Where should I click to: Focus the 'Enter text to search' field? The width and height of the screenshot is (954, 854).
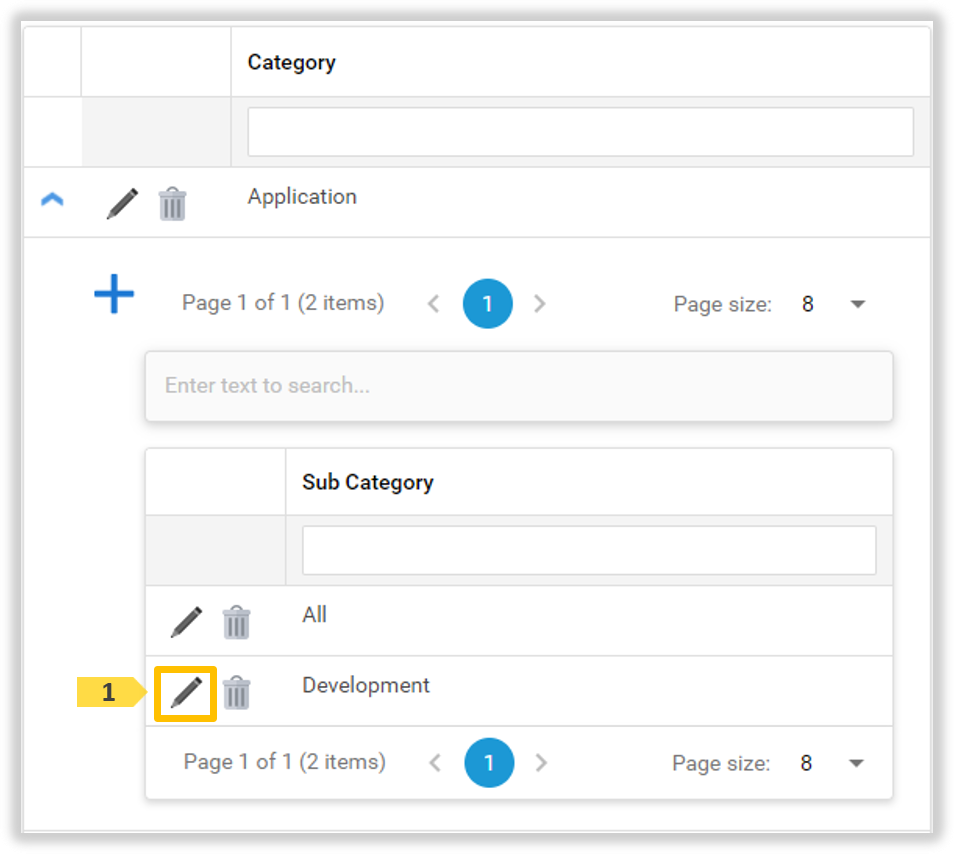pyautogui.click(x=519, y=386)
